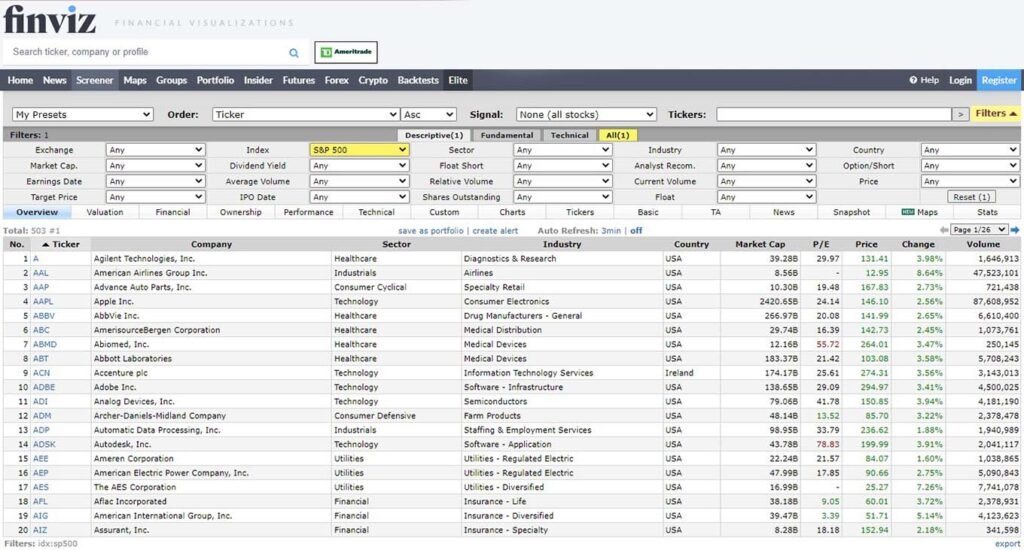Click Apple Inc. company name
Image resolution: width=1024 pixels, height=550 pixels.
point(114,301)
